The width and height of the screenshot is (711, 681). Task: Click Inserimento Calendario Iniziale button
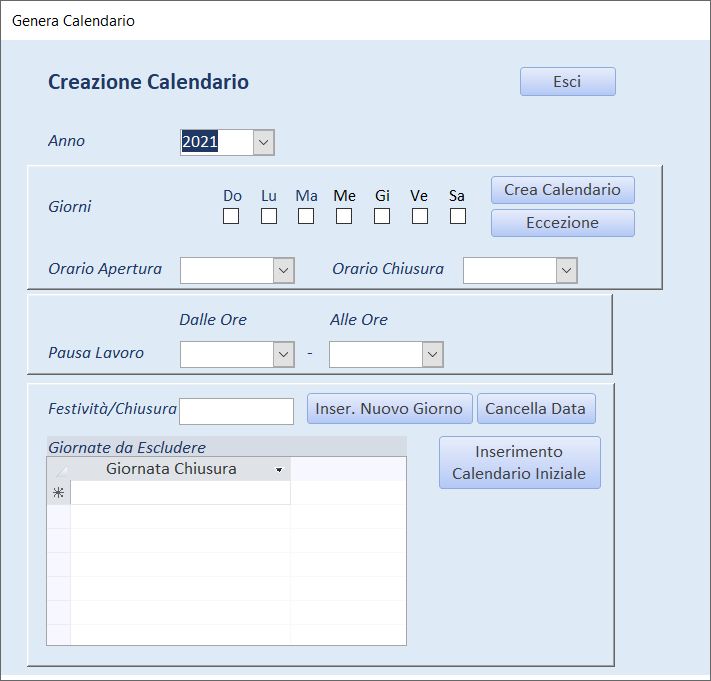tap(520, 462)
